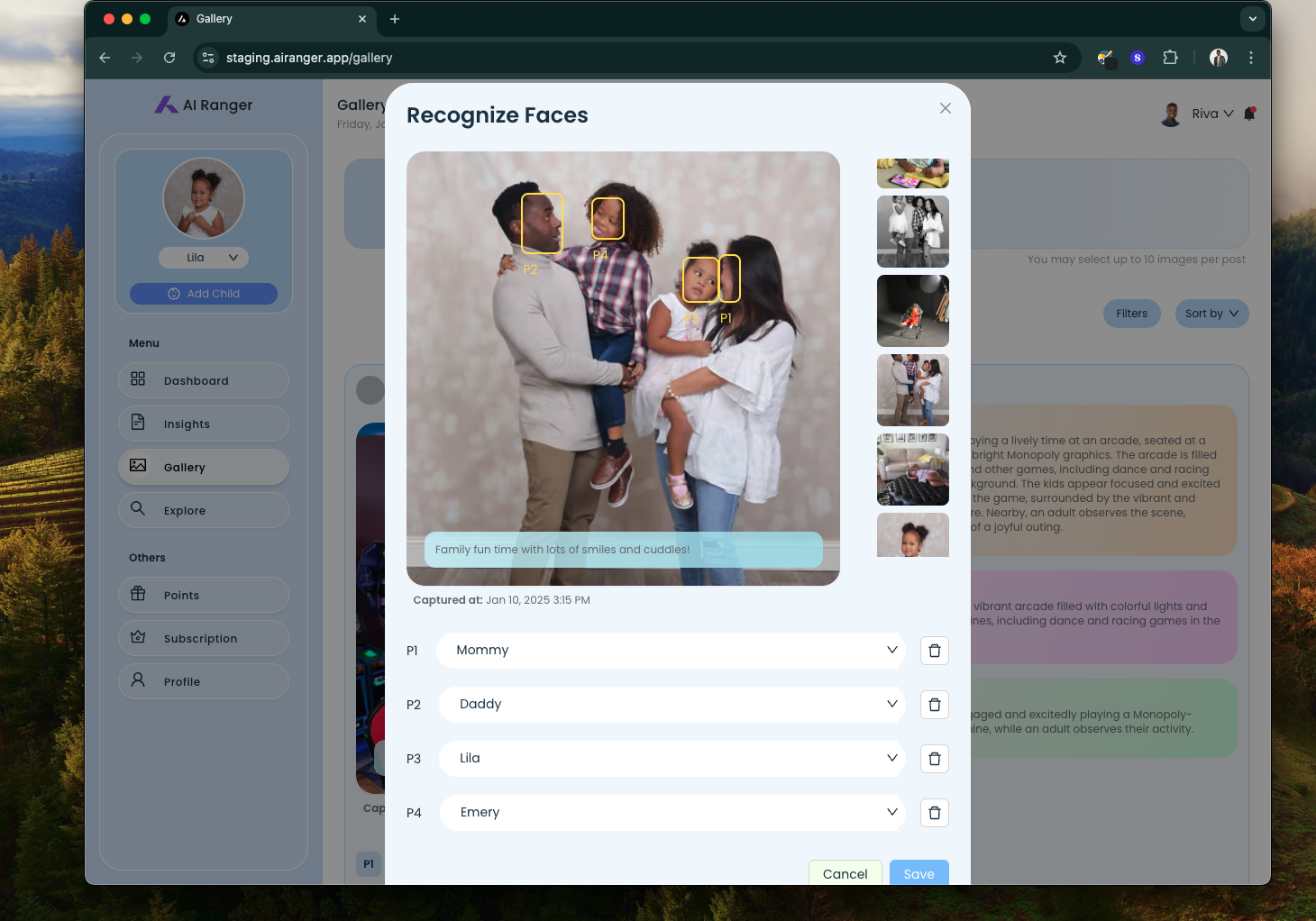The image size is (1316, 921).
Task: Open the Points menu item
Action: [204, 595]
